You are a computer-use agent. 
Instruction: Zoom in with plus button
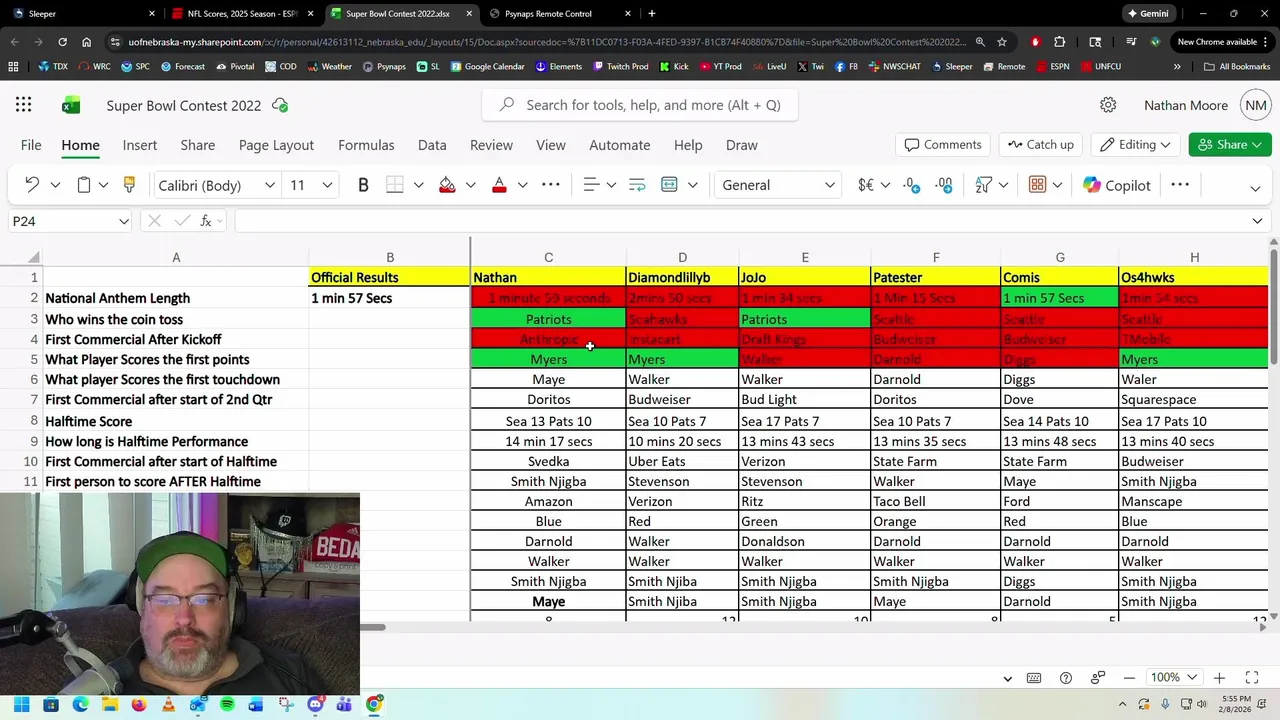(x=1219, y=678)
